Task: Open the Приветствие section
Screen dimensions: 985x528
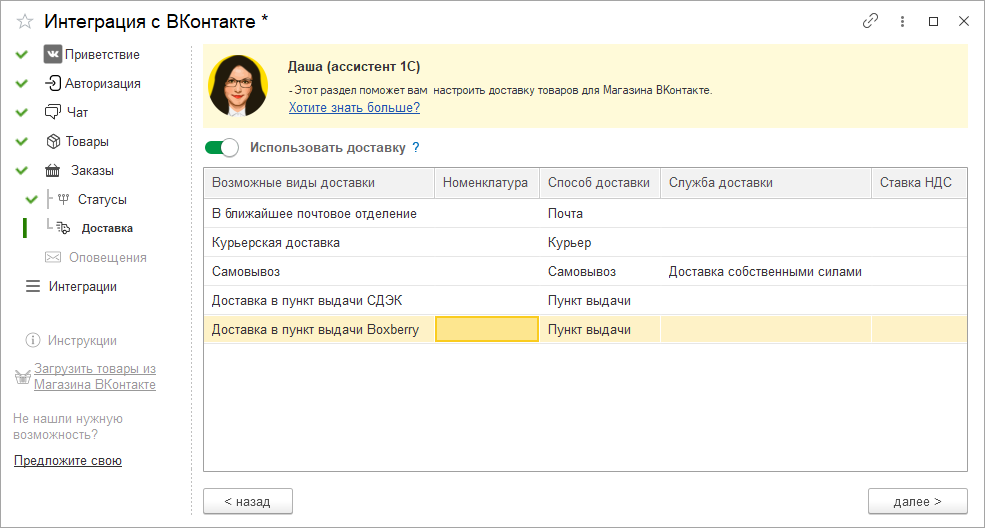Action: (102, 55)
